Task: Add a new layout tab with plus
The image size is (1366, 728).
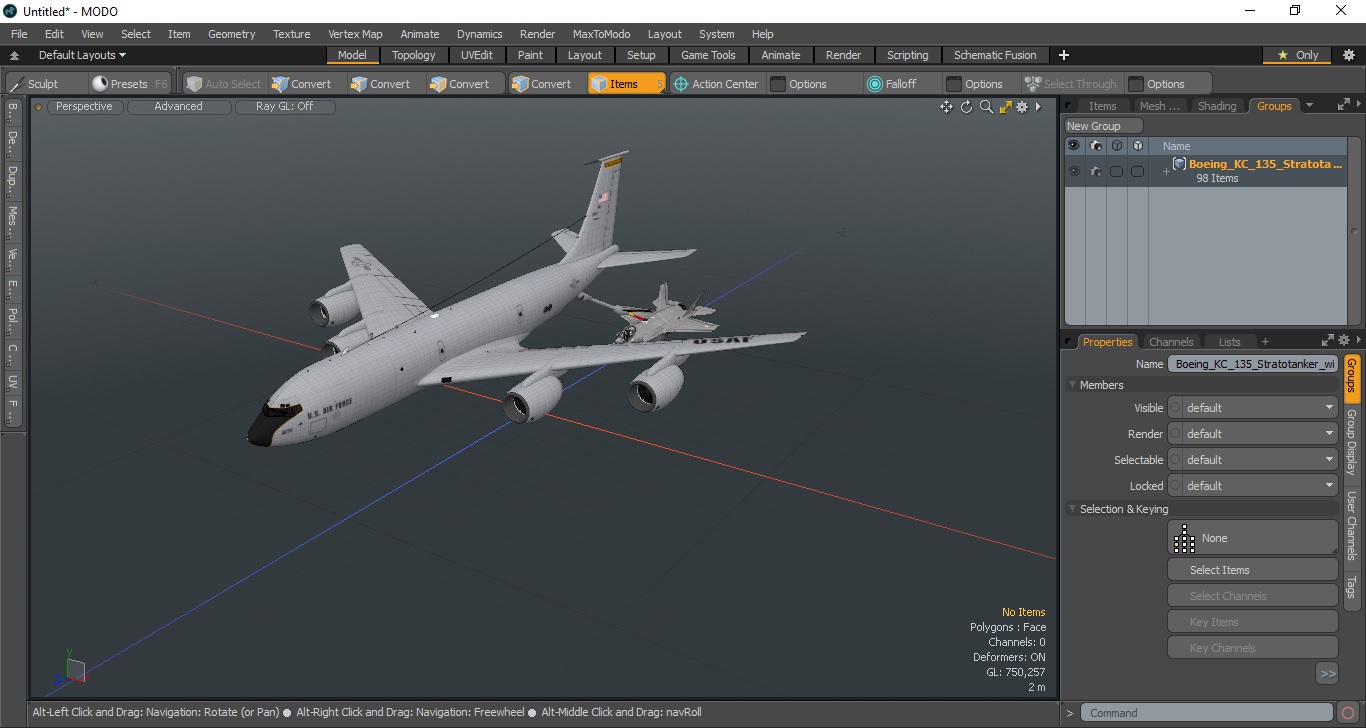Action: [x=1064, y=55]
